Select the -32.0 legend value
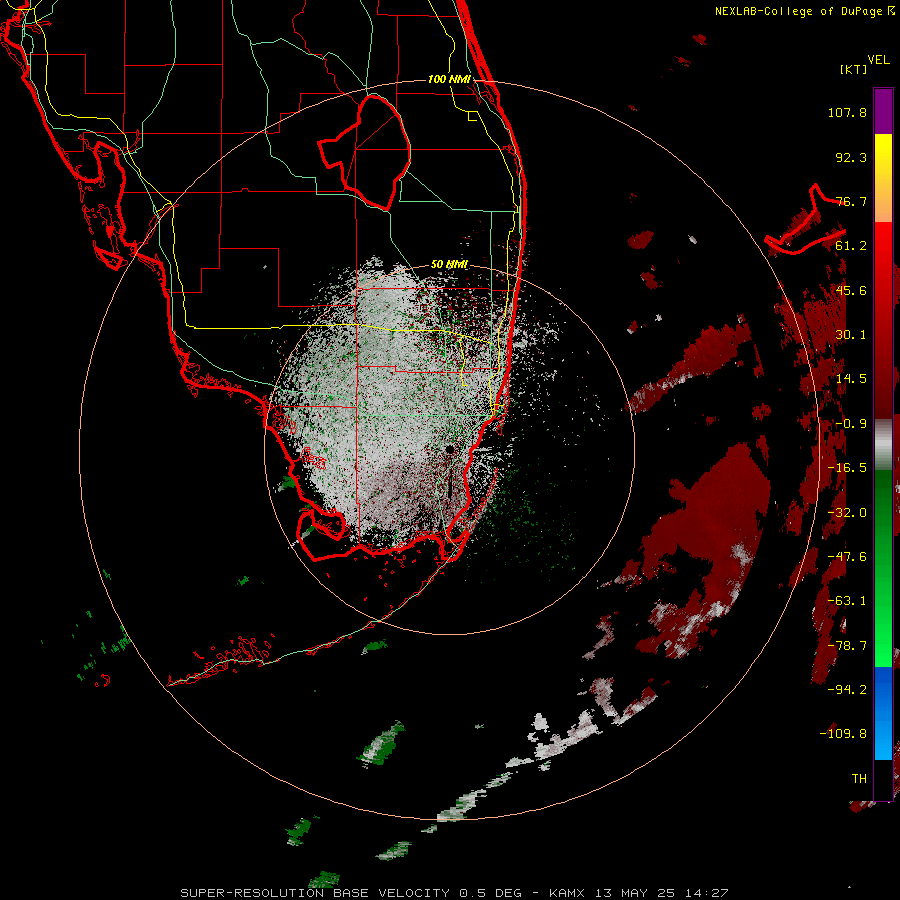 click(847, 513)
